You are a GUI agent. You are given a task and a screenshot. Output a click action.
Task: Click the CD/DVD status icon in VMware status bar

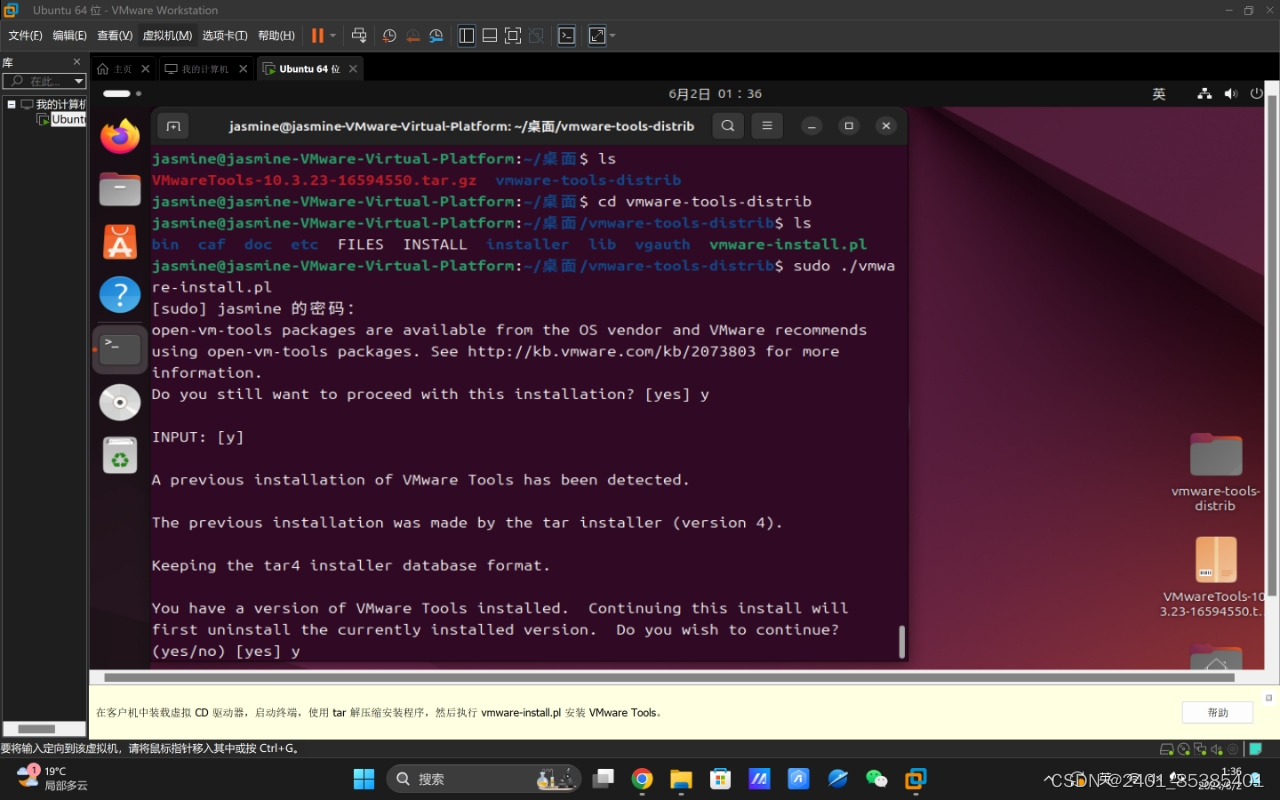pos(1184,749)
